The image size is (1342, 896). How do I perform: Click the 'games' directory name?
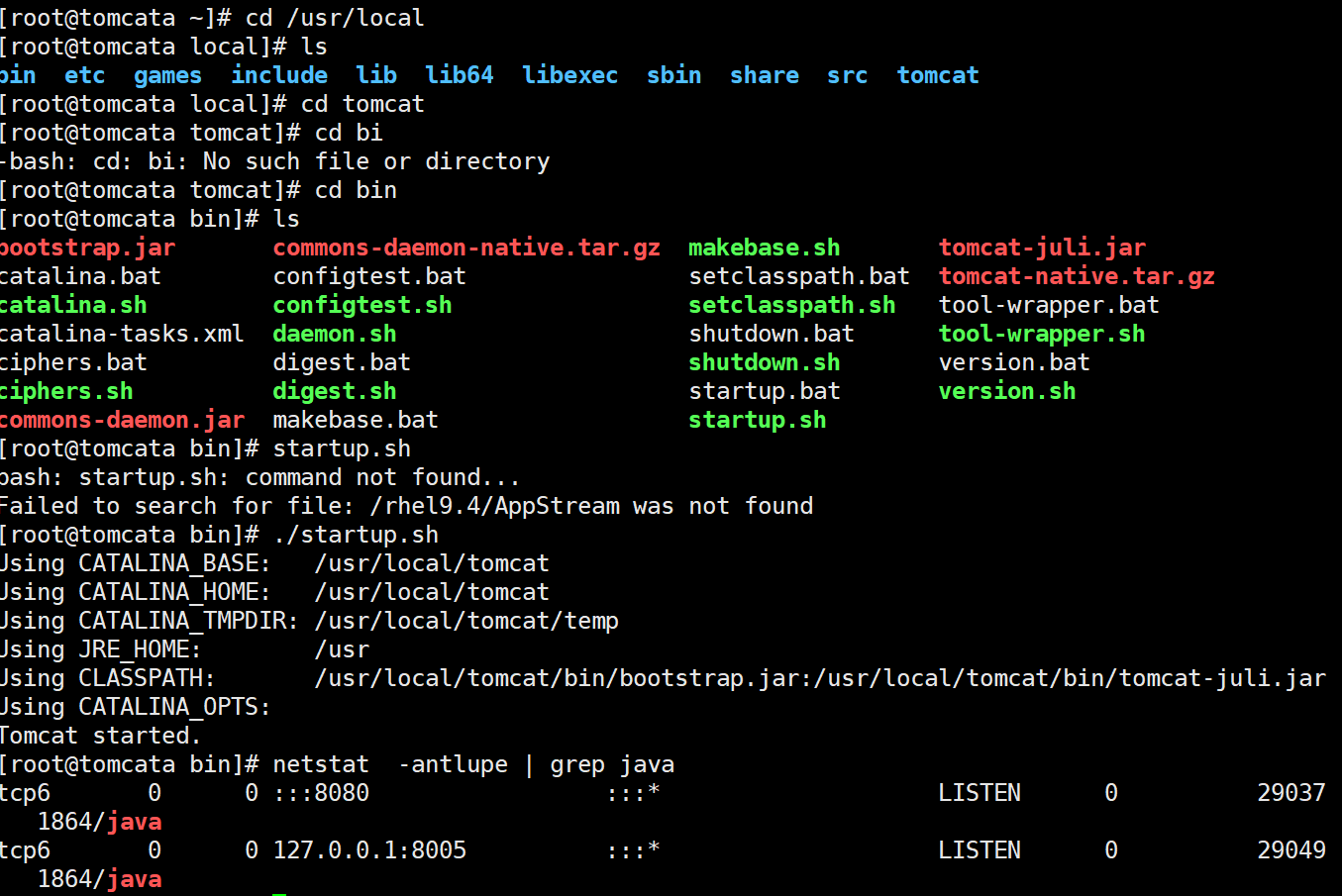point(167,75)
